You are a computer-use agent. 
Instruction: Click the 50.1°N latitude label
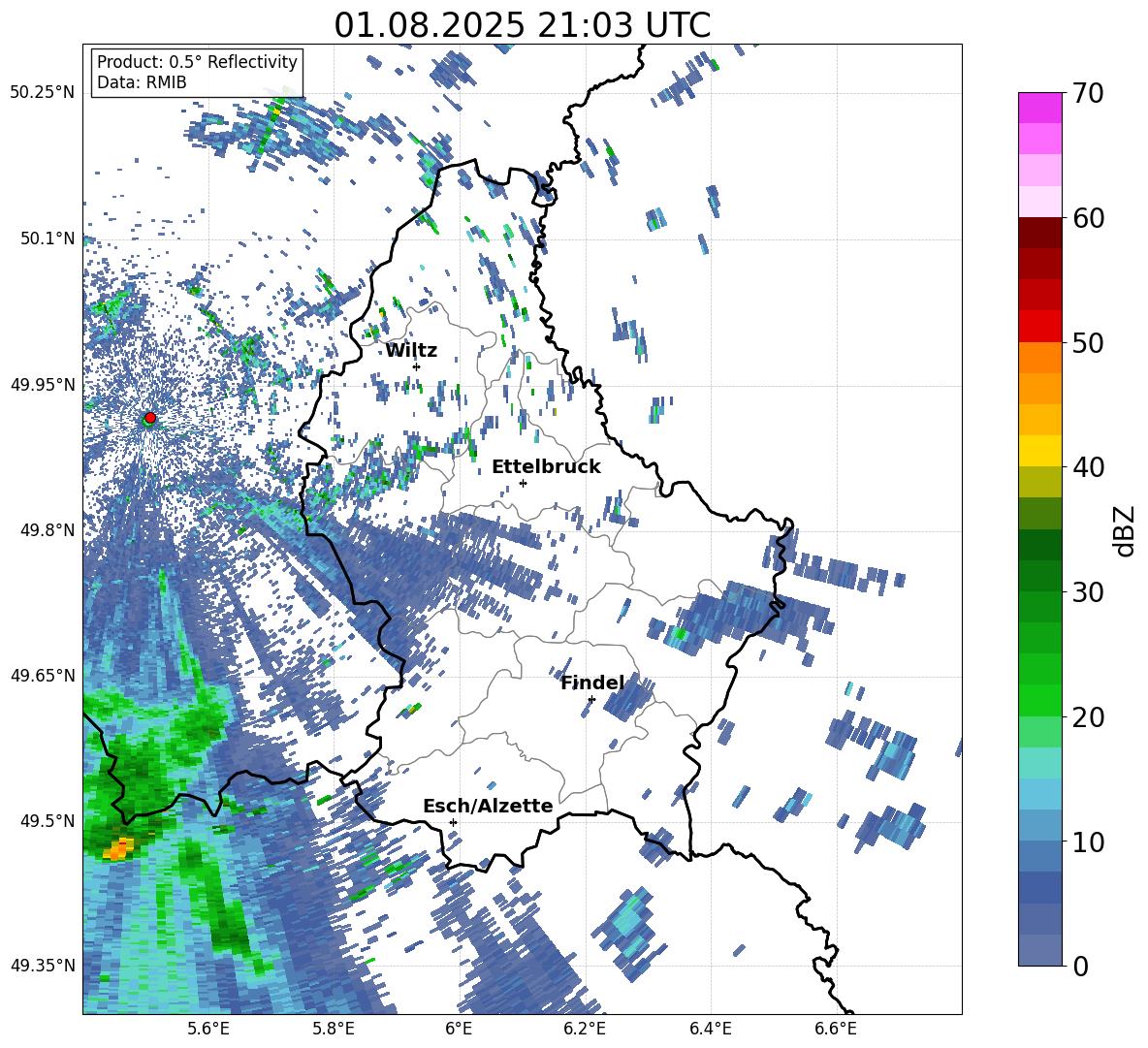[47, 238]
